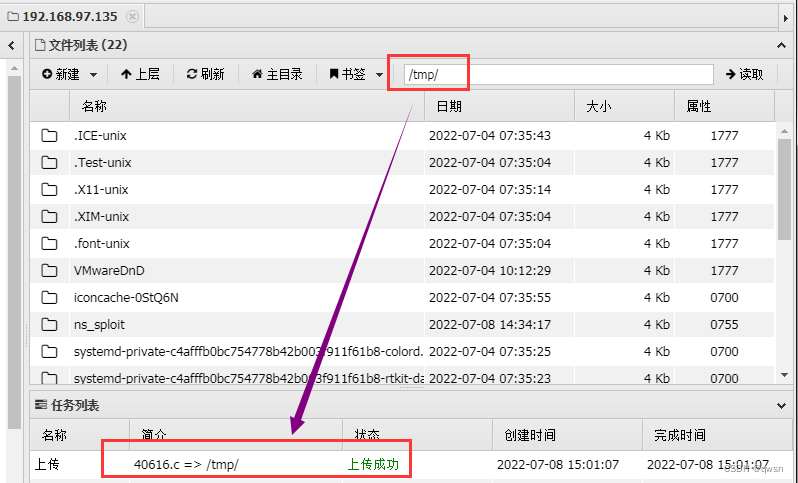Go to home directory with 主目录

[277, 74]
